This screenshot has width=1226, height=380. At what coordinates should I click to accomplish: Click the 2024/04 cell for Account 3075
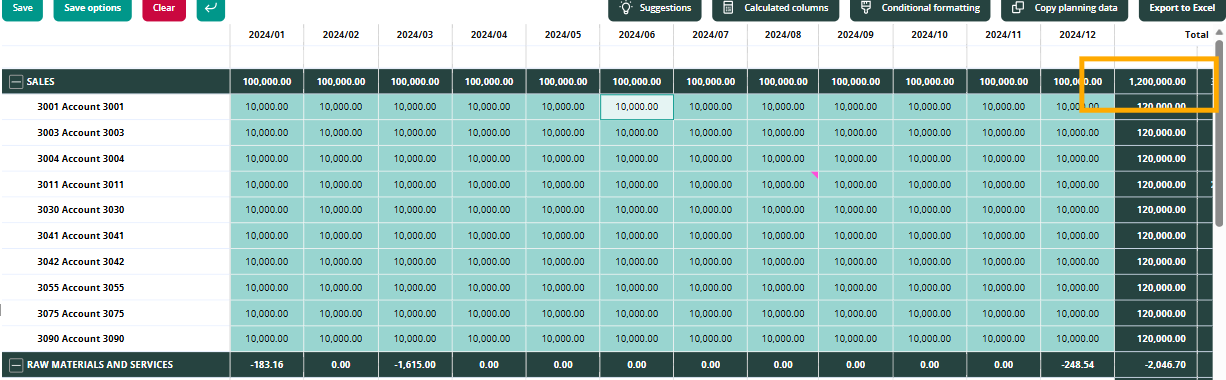489,314
